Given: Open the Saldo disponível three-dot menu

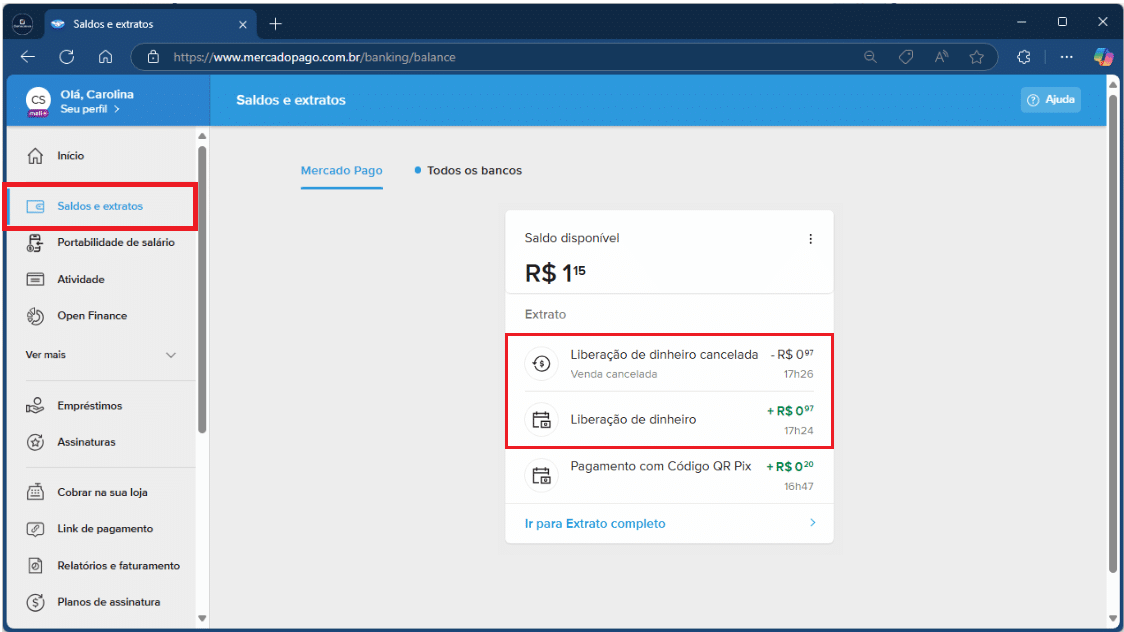Looking at the screenshot, I should point(810,239).
